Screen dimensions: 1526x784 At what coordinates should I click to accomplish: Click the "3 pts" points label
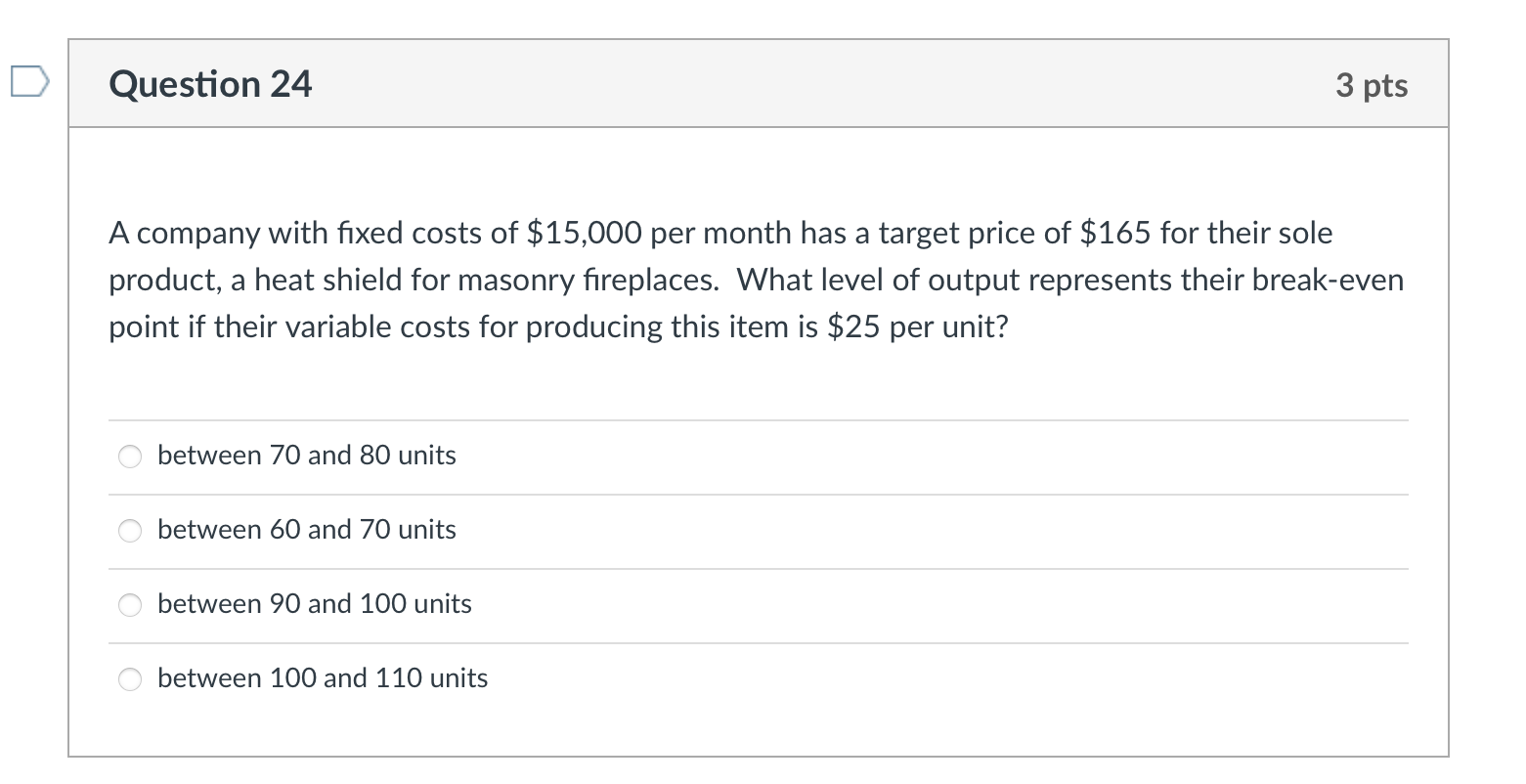click(x=1372, y=86)
